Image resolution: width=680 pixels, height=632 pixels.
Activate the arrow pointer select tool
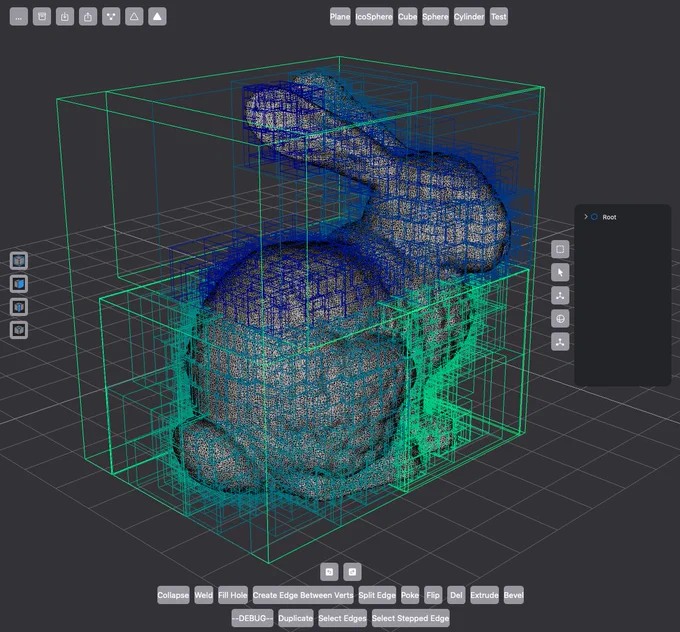pos(560,272)
